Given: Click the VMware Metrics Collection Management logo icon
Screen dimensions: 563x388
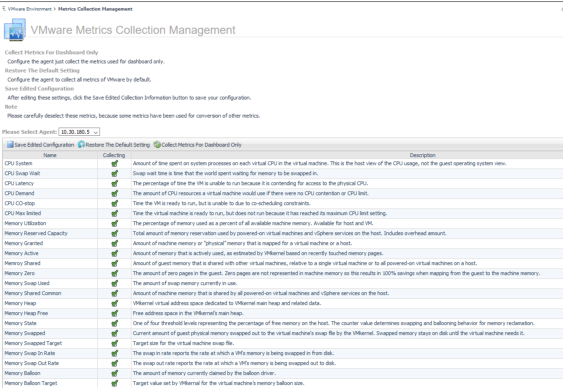Looking at the screenshot, I should pyautogui.click(x=15, y=30).
